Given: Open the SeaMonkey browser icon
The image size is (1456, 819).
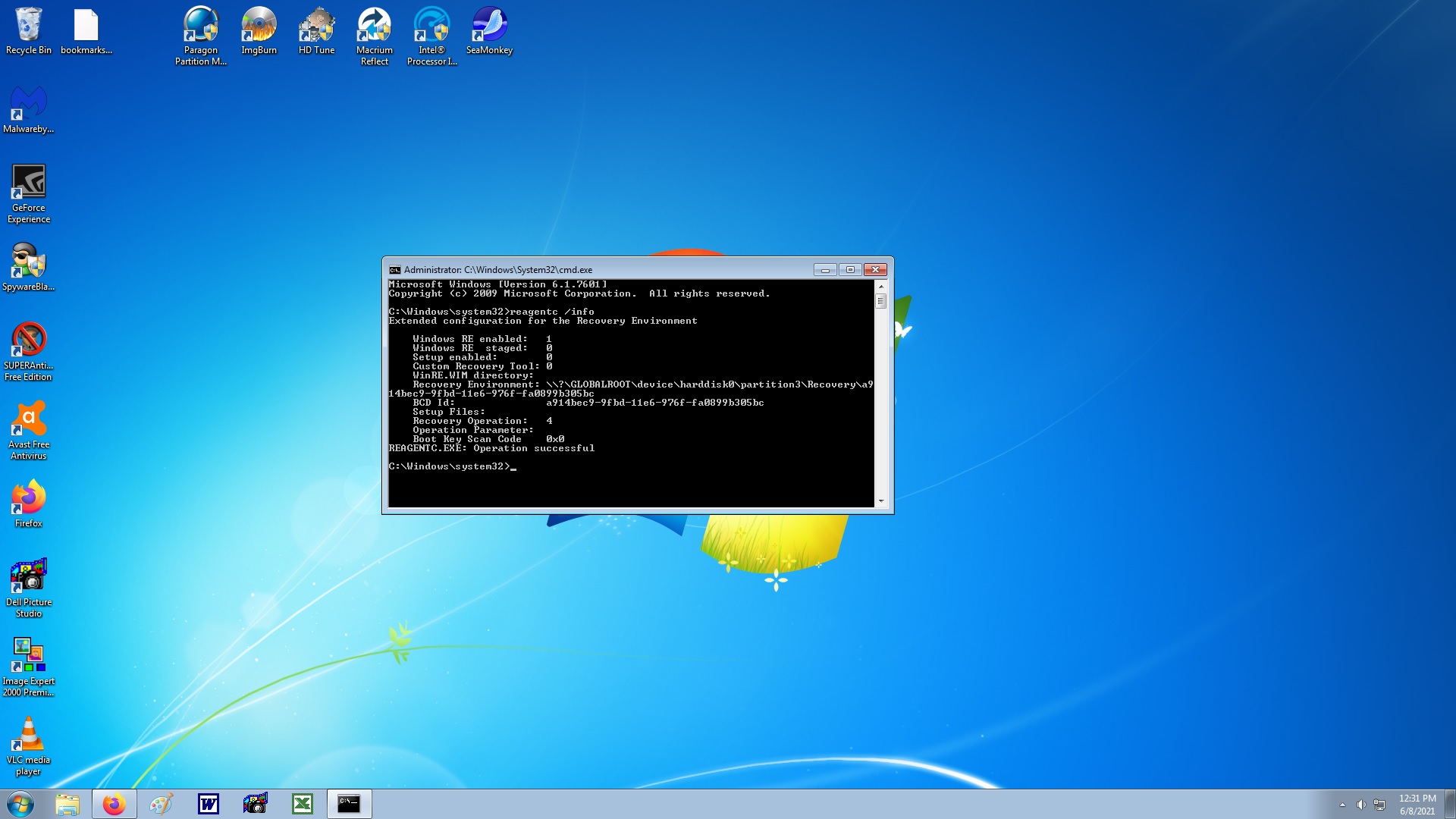Looking at the screenshot, I should (489, 30).
